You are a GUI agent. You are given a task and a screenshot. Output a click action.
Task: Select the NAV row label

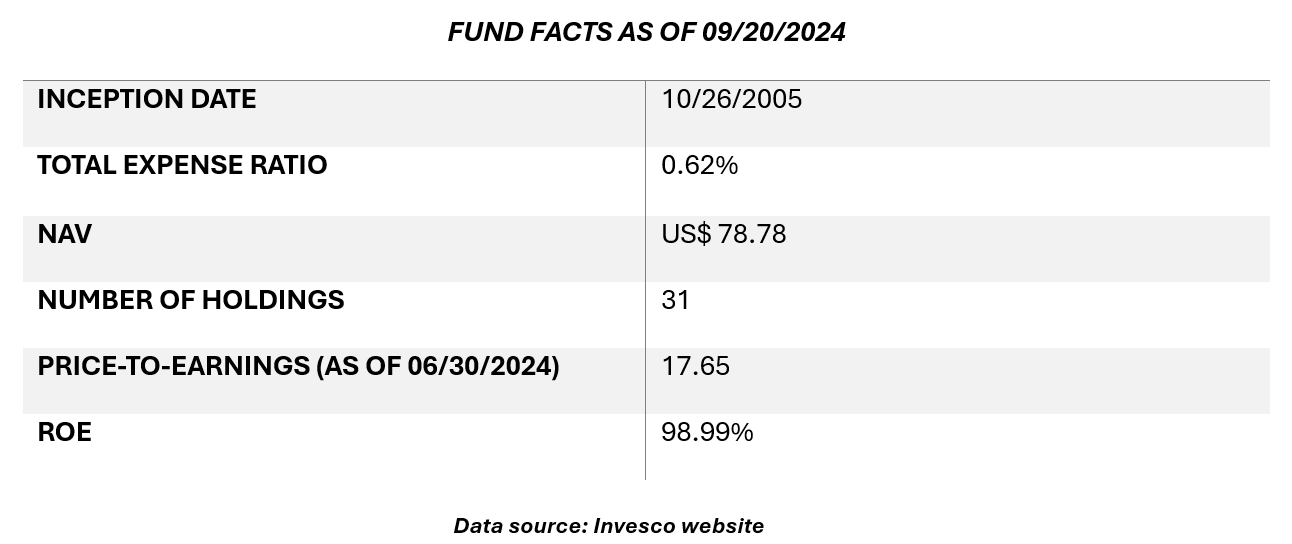[64, 234]
